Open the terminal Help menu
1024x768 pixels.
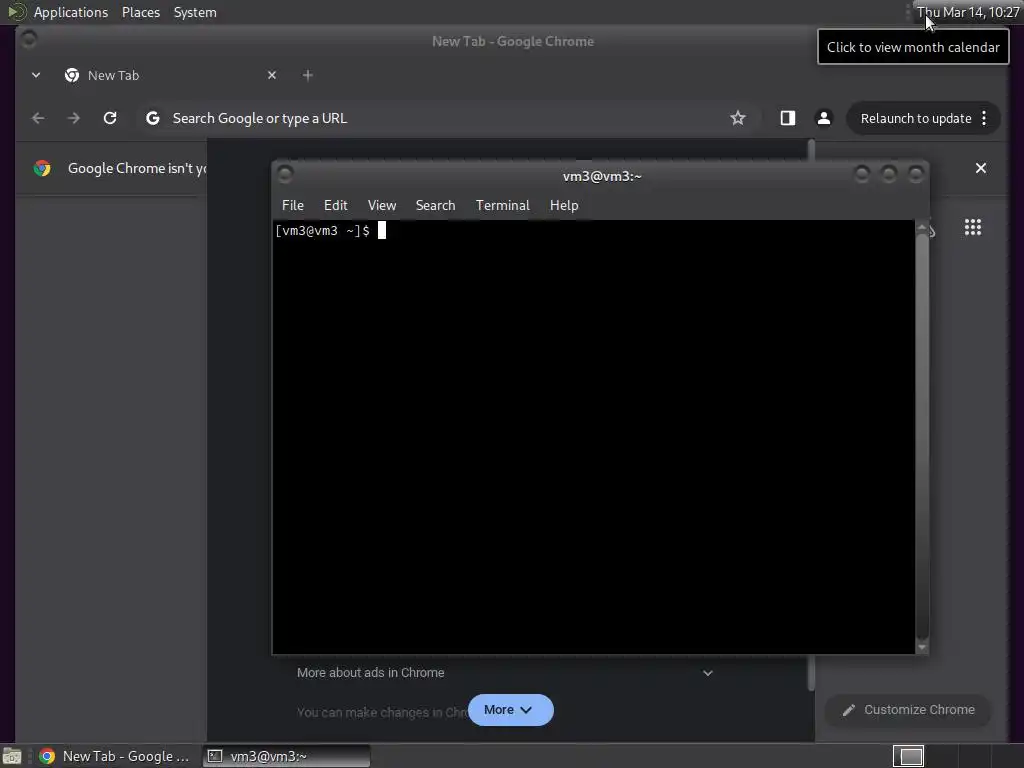564,205
